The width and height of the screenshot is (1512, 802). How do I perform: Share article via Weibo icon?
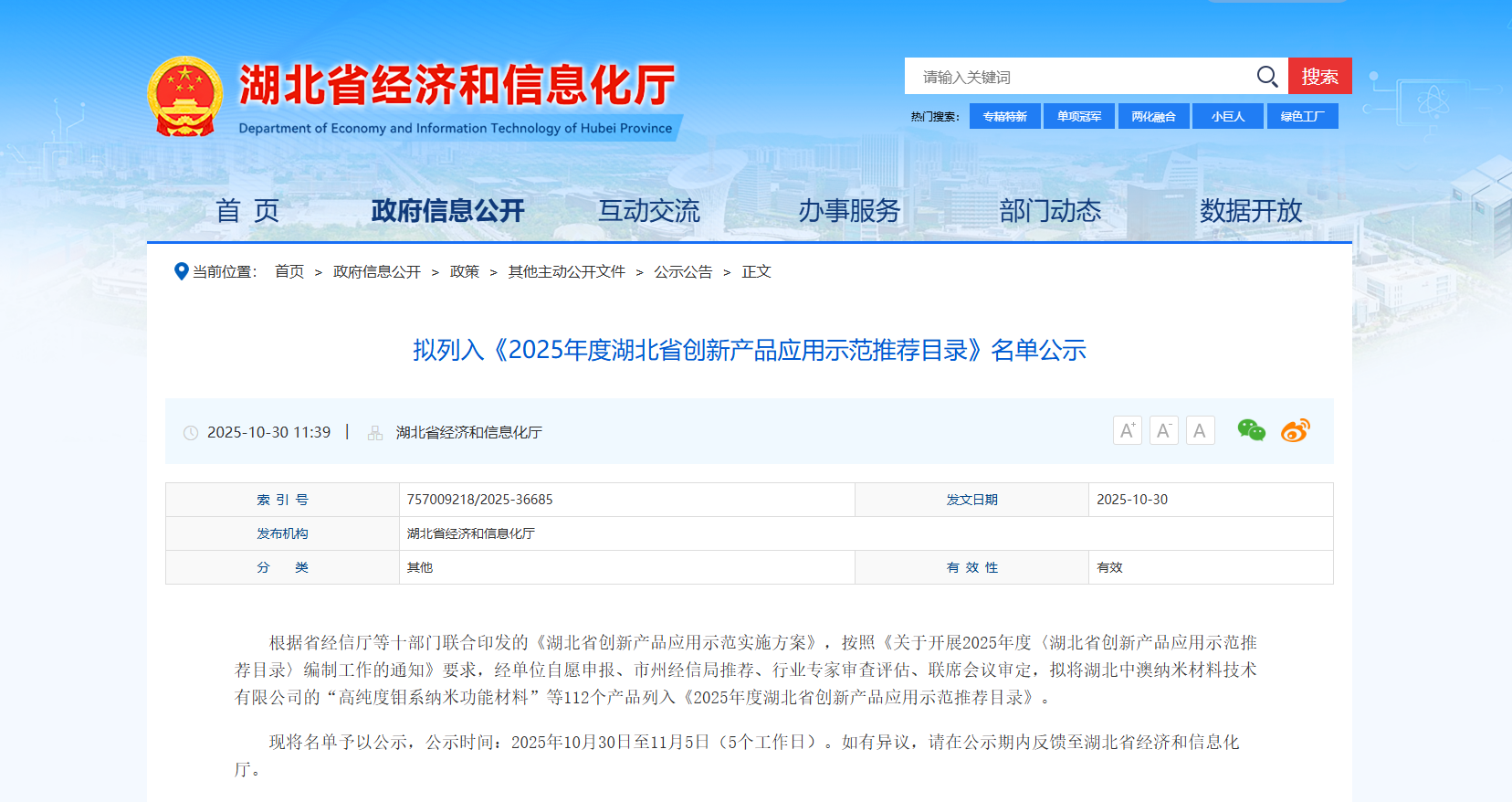point(1295,430)
